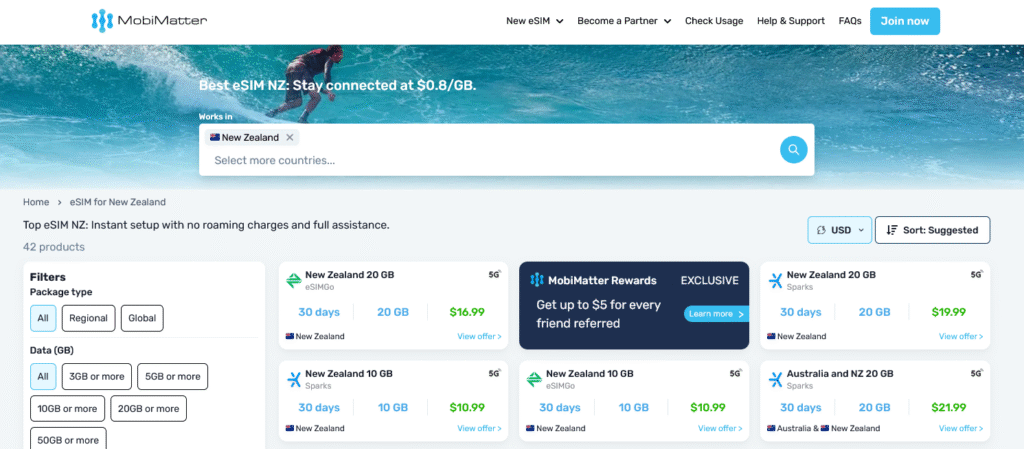Click the Join now button
The image size is (1024, 449).
click(x=904, y=21)
